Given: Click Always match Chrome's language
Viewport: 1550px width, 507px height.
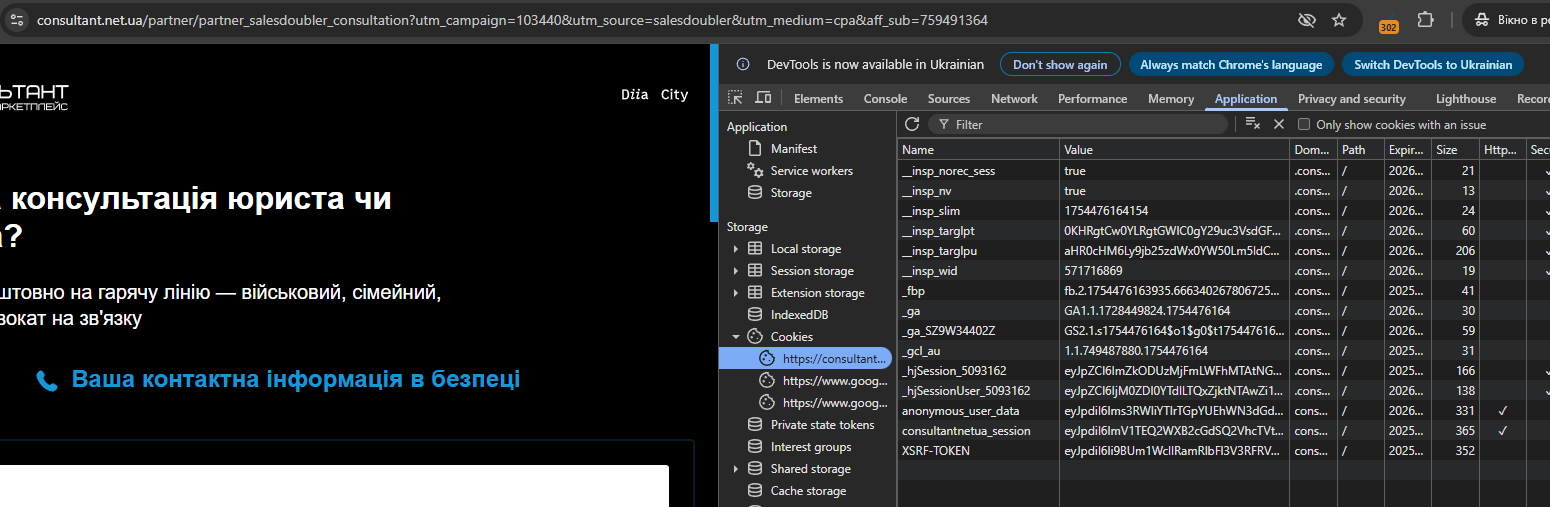Looking at the screenshot, I should 1231,64.
